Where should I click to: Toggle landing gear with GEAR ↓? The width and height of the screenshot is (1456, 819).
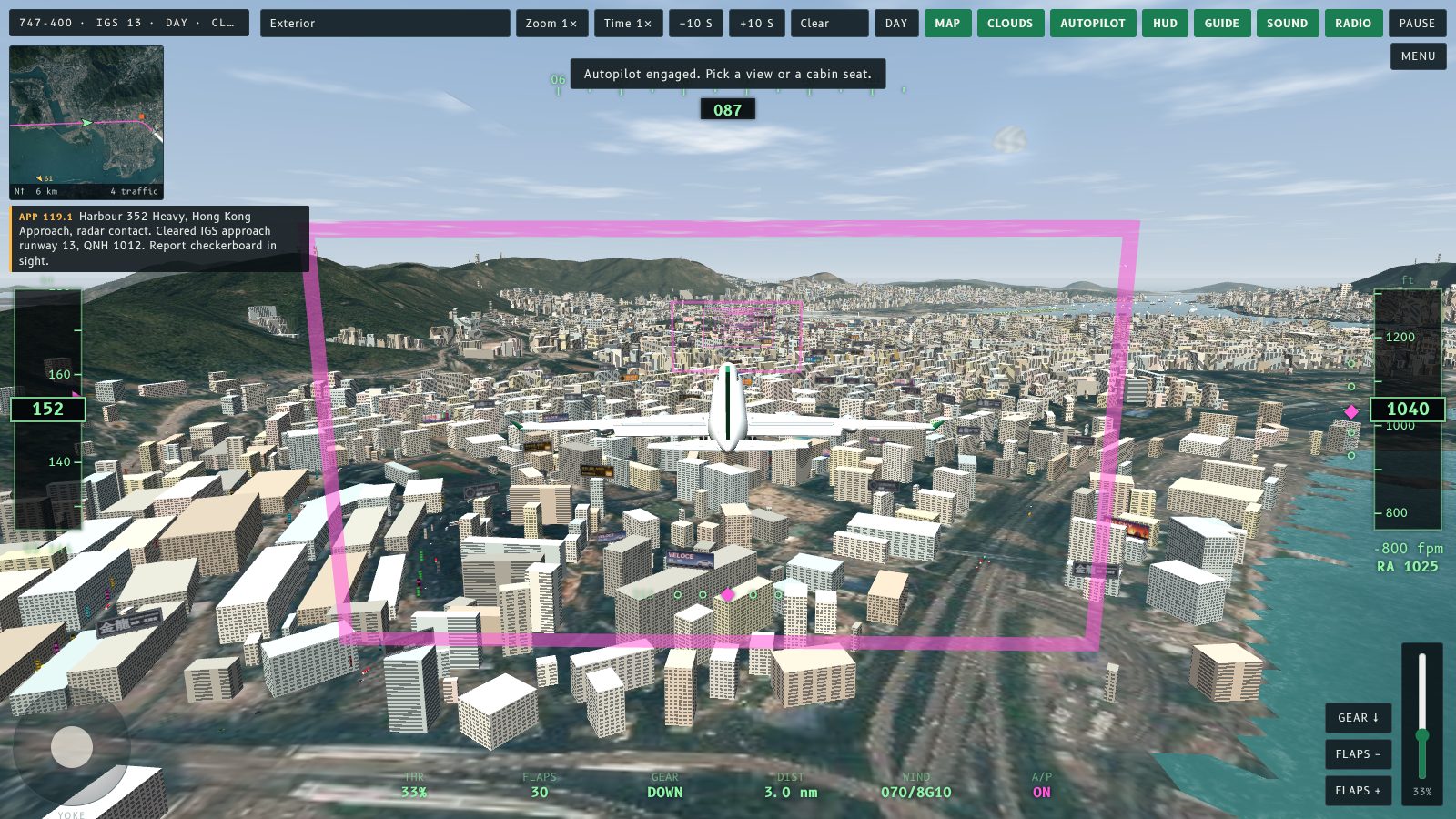tap(1358, 718)
